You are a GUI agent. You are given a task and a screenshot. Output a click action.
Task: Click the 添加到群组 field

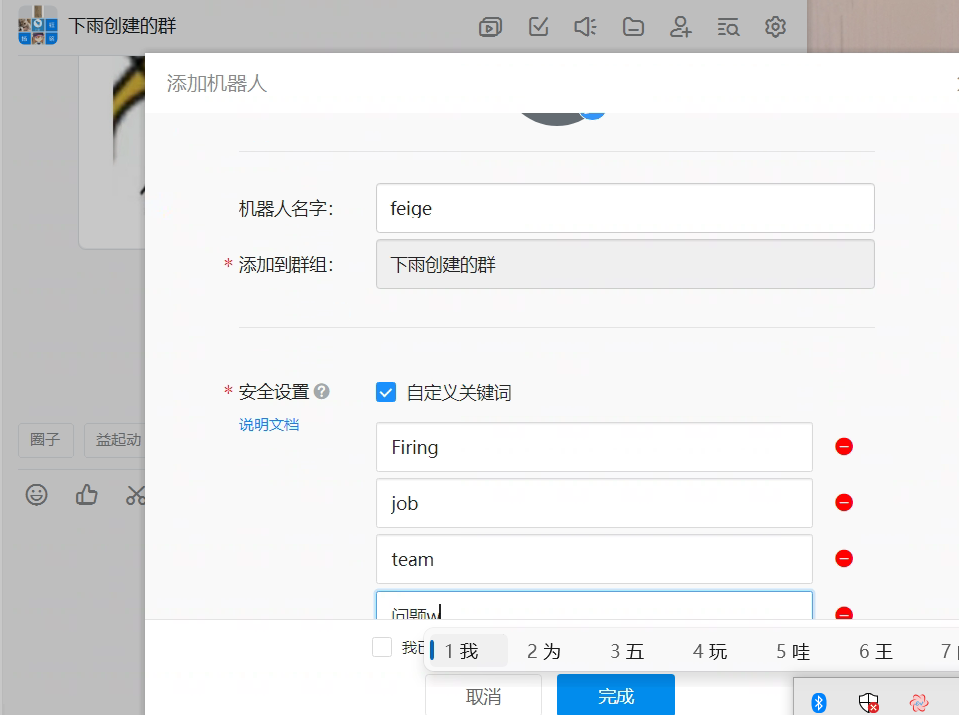pos(625,264)
